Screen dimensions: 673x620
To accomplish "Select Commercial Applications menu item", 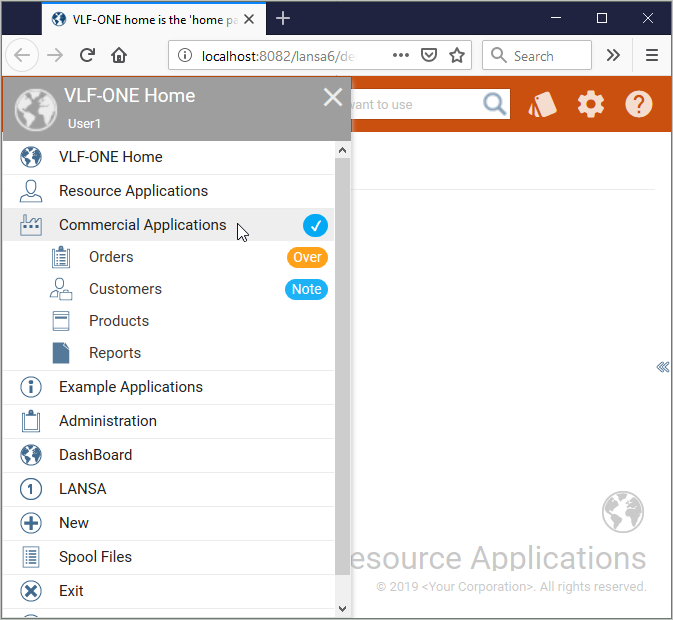I will coord(168,225).
